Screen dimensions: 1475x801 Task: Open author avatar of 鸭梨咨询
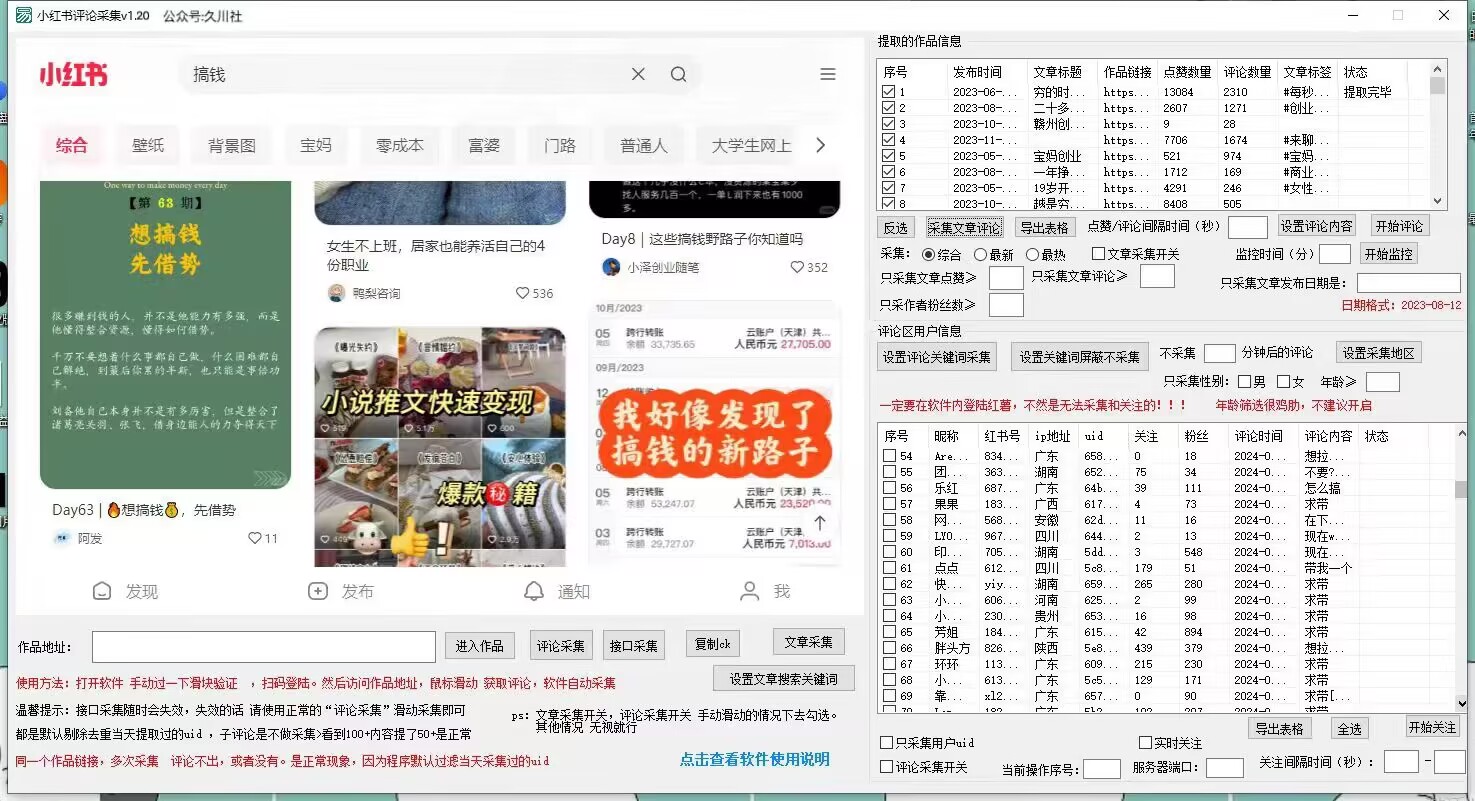click(336, 293)
